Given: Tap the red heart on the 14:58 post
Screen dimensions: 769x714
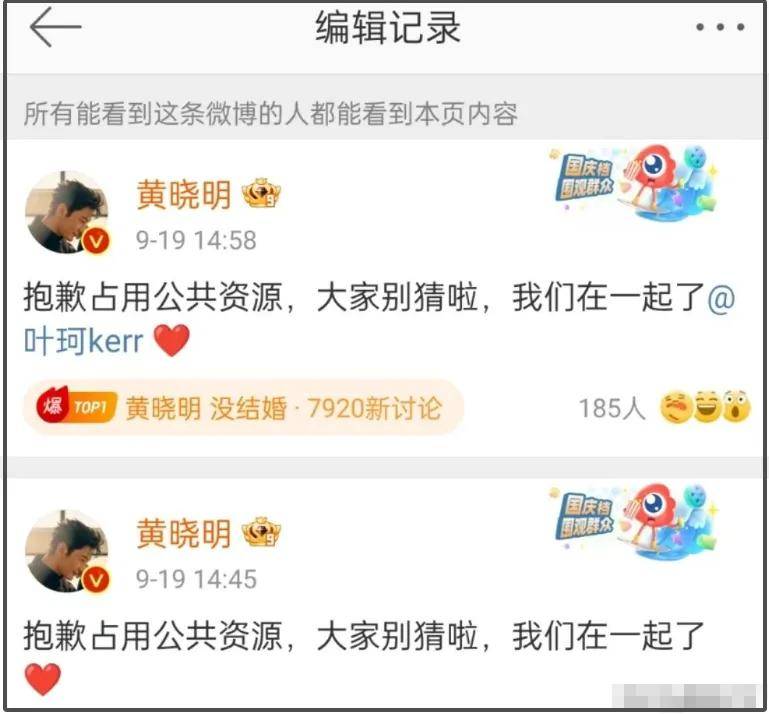Looking at the screenshot, I should coord(172,340).
